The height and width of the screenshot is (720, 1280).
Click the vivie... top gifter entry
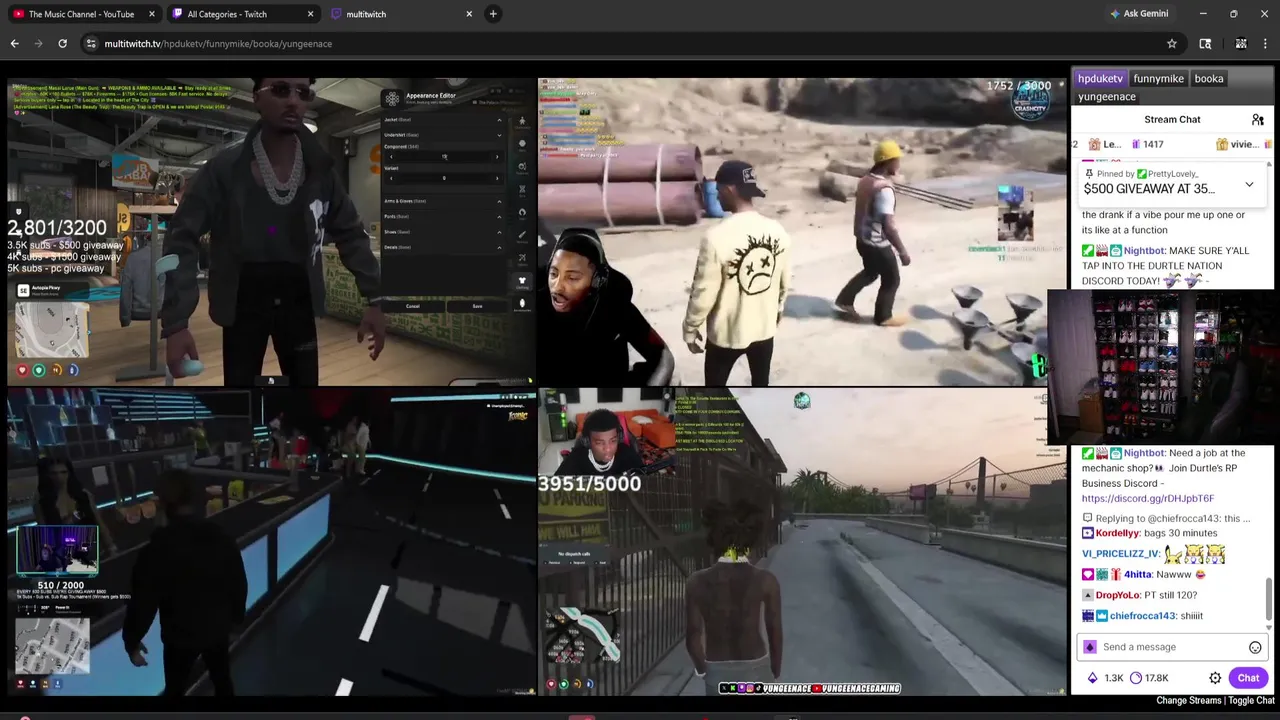[1238, 144]
